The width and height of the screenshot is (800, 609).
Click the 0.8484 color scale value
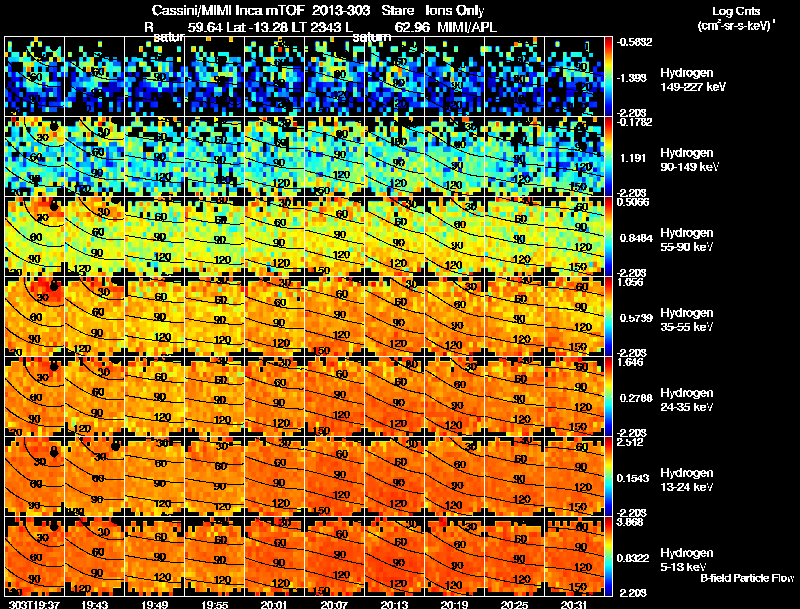tap(636, 238)
